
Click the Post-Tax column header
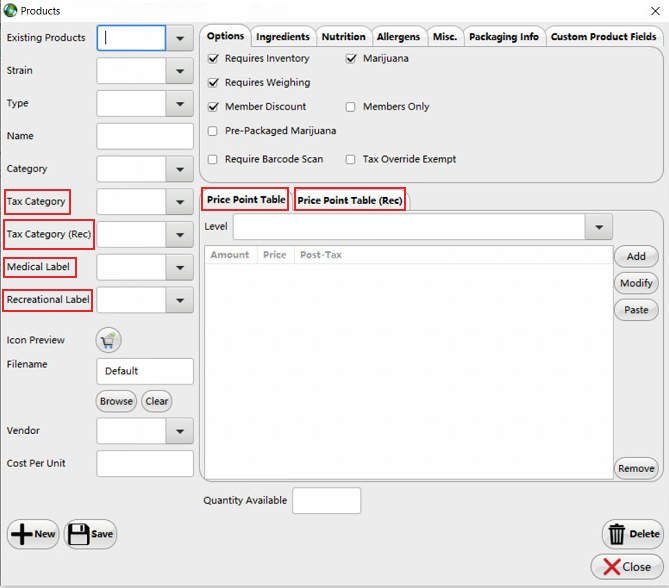click(x=321, y=255)
